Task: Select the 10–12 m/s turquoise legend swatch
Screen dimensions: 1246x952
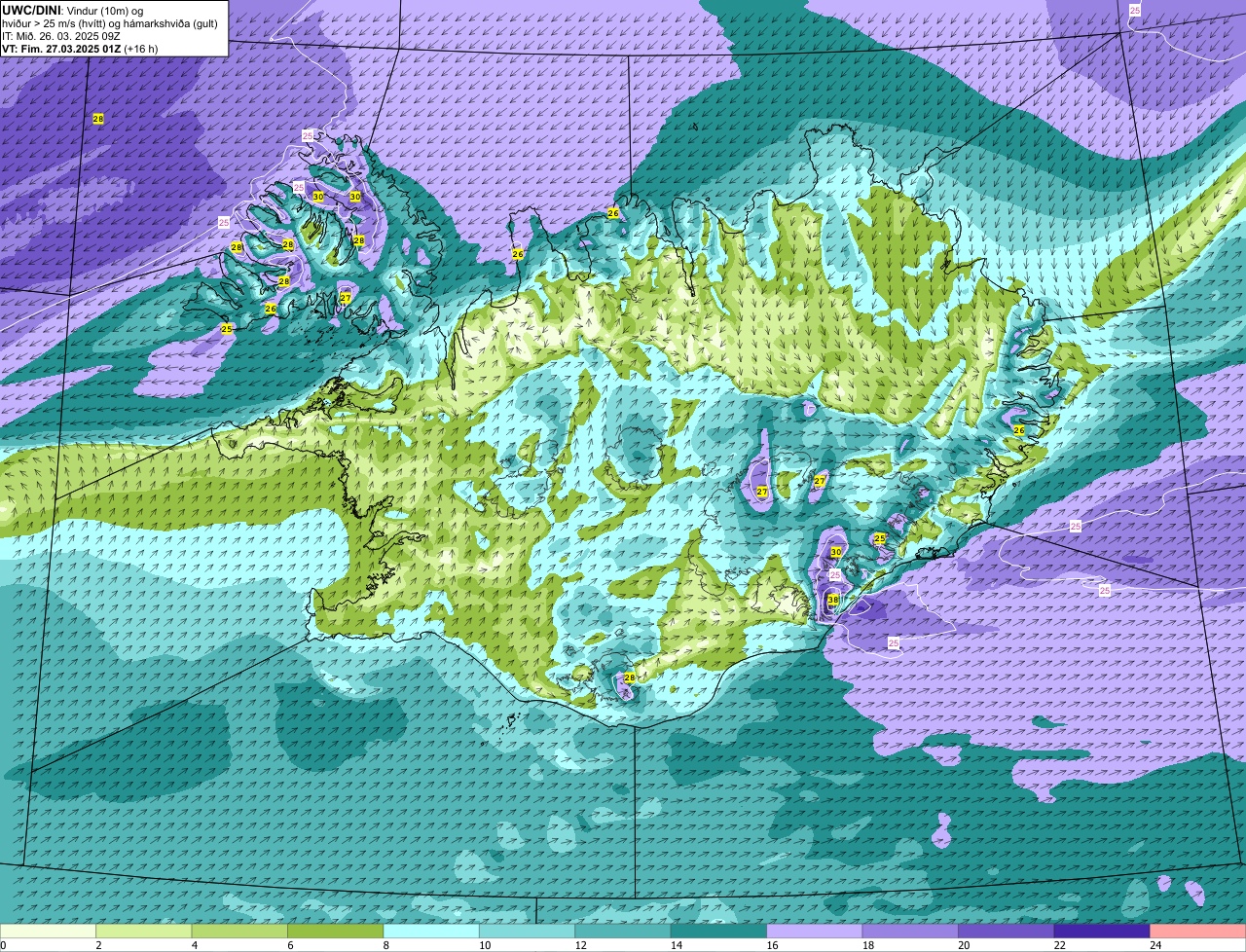Action: [528, 931]
